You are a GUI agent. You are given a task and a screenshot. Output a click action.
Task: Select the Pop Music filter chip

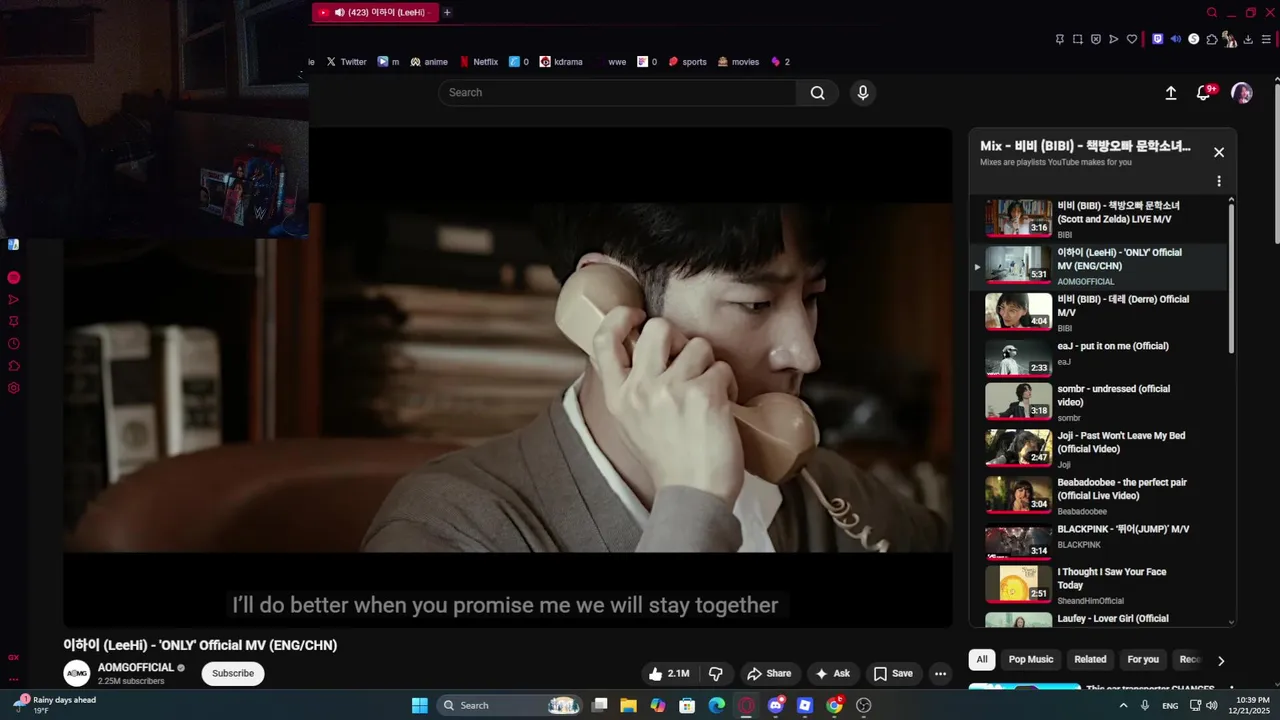(1031, 660)
